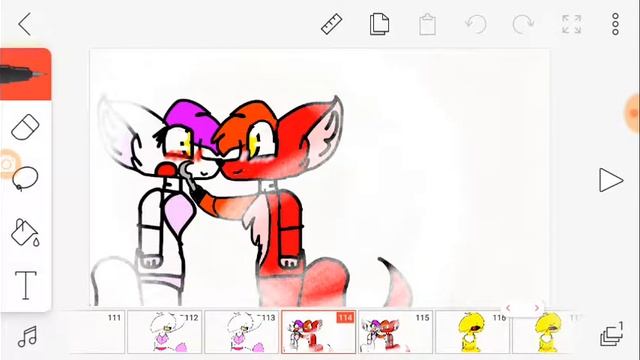Viewport: 640px width, 360px height.
Task: Select frame 111 in the timeline
Action: click(97, 332)
